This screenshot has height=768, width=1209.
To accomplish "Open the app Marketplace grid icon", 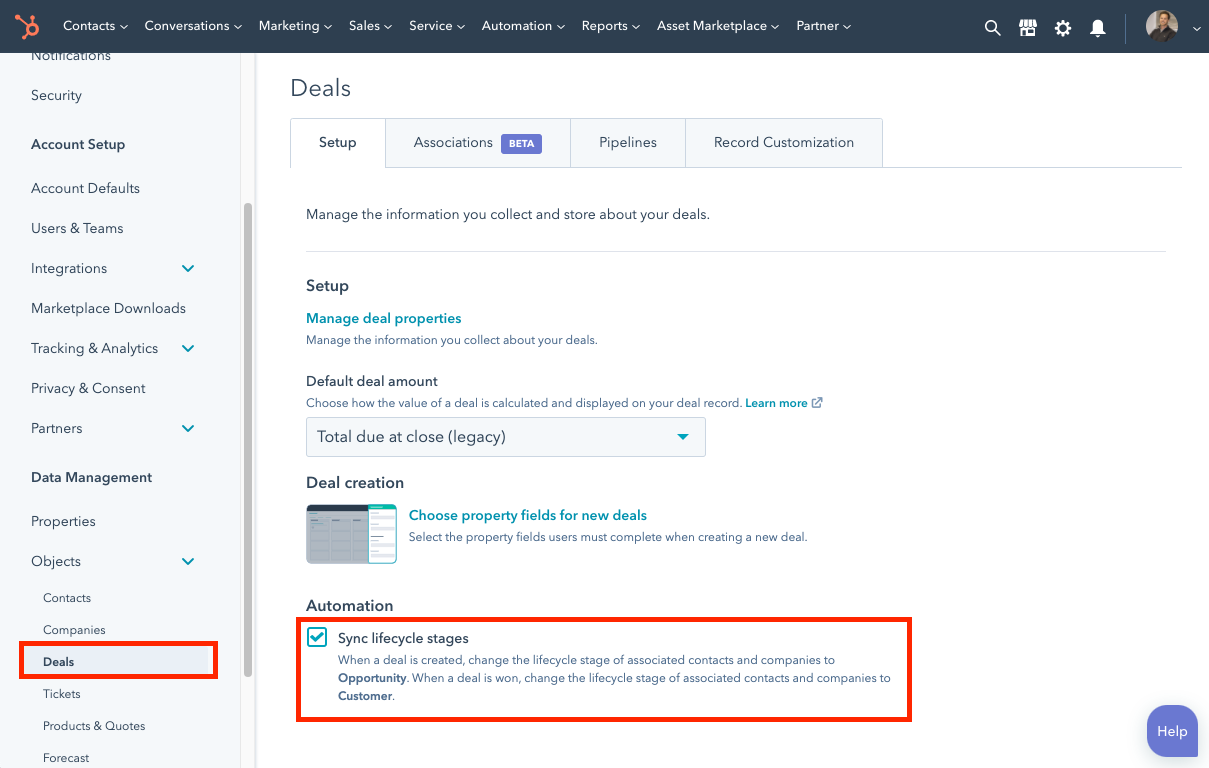I will [x=1027, y=27].
